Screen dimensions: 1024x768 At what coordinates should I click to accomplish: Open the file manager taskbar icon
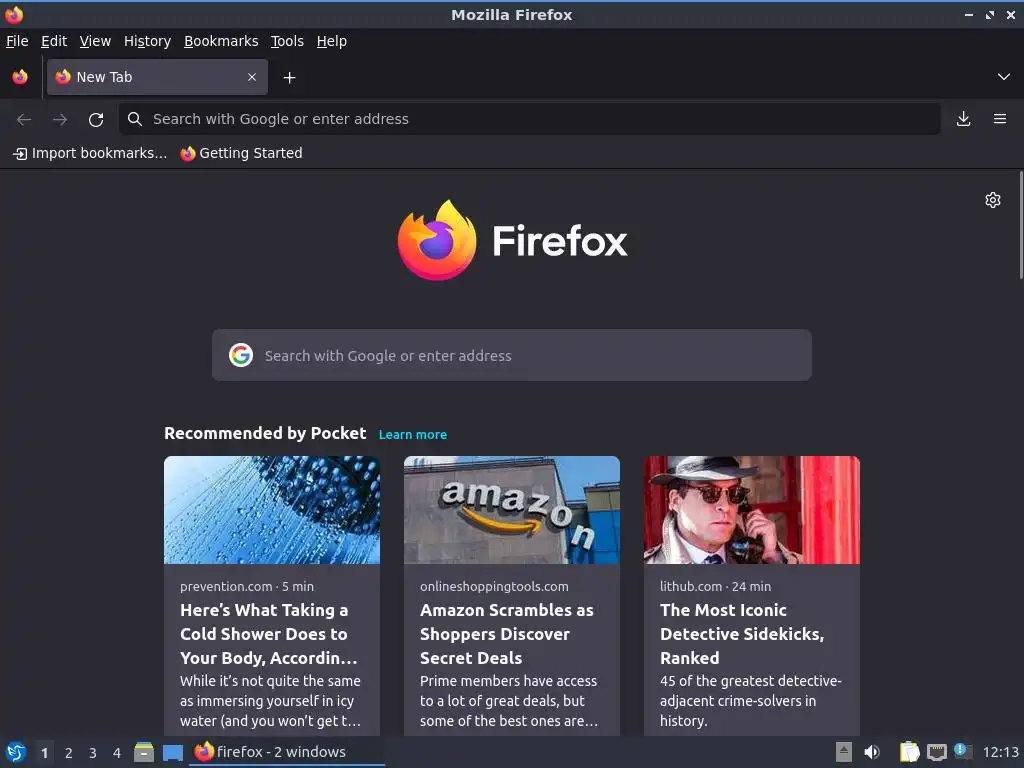coord(144,752)
